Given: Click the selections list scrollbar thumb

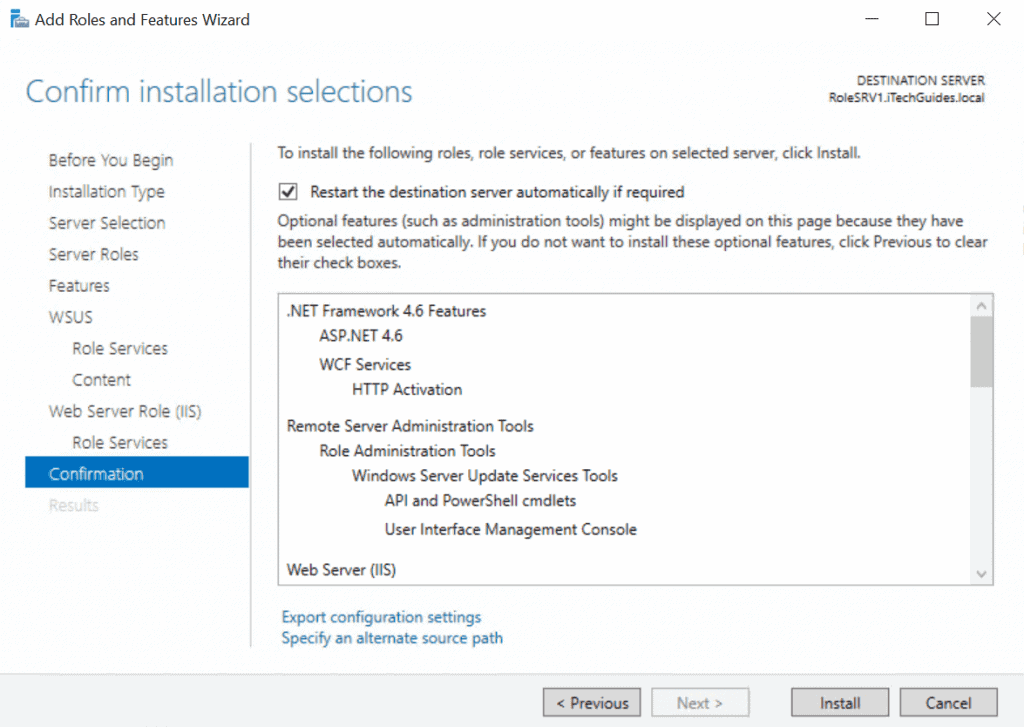Looking at the screenshot, I should (981, 351).
